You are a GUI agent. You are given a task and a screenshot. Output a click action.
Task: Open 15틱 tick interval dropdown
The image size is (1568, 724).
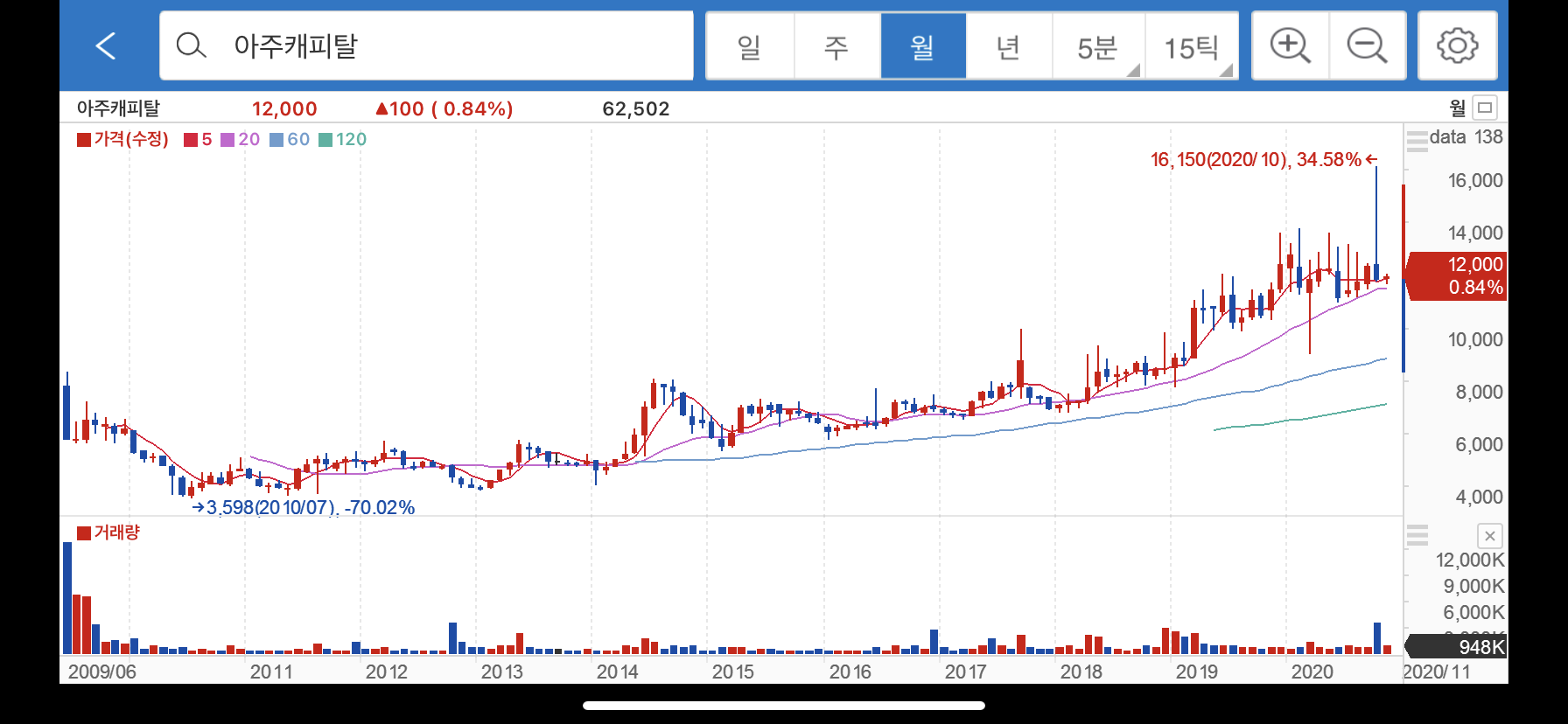click(1191, 45)
